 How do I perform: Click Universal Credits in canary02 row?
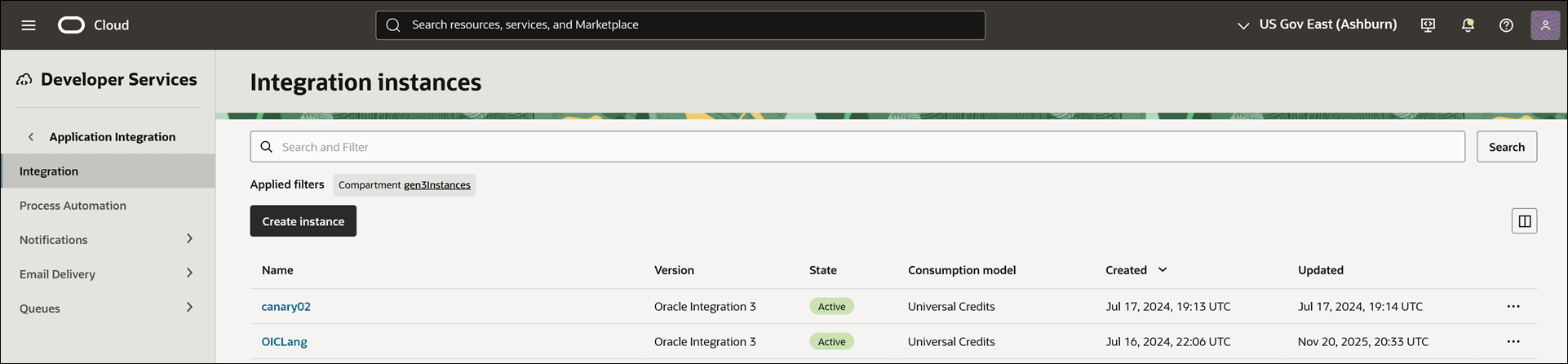(x=951, y=307)
